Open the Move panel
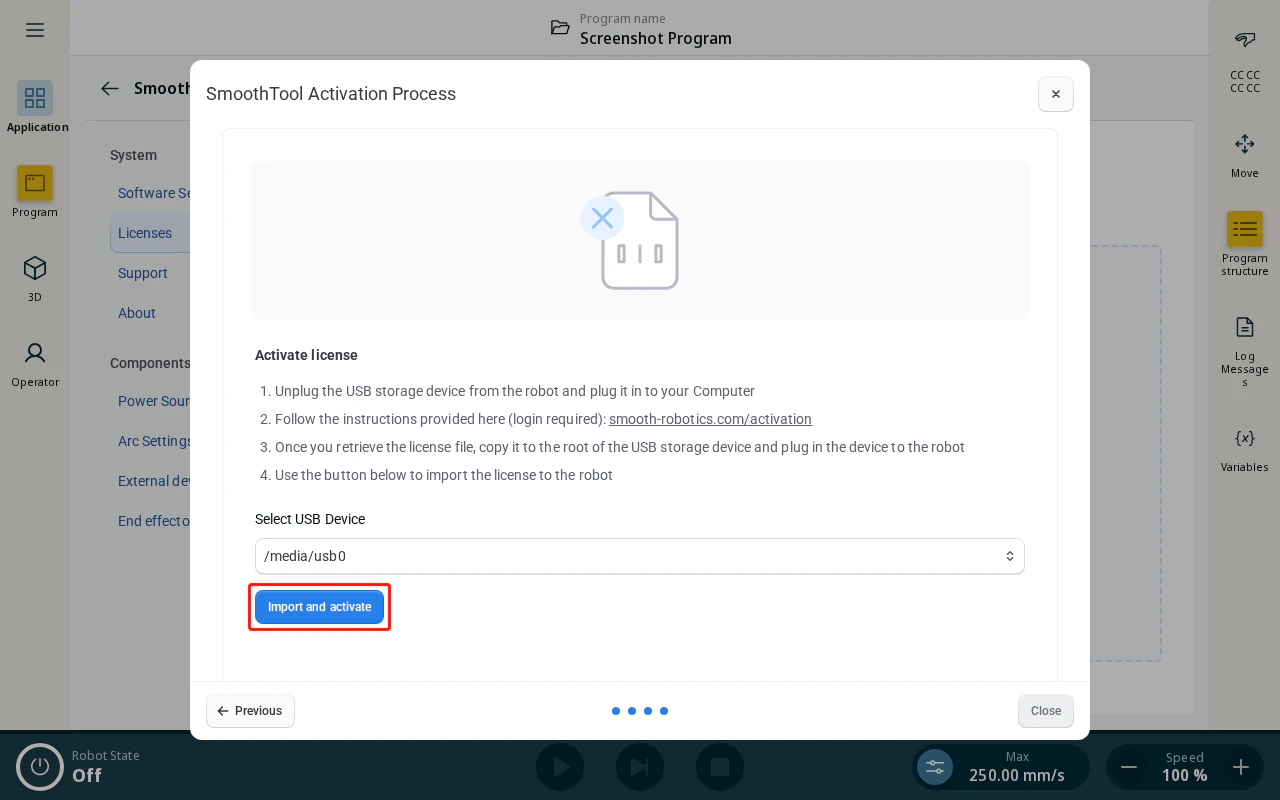The height and width of the screenshot is (800, 1280). point(1245,155)
